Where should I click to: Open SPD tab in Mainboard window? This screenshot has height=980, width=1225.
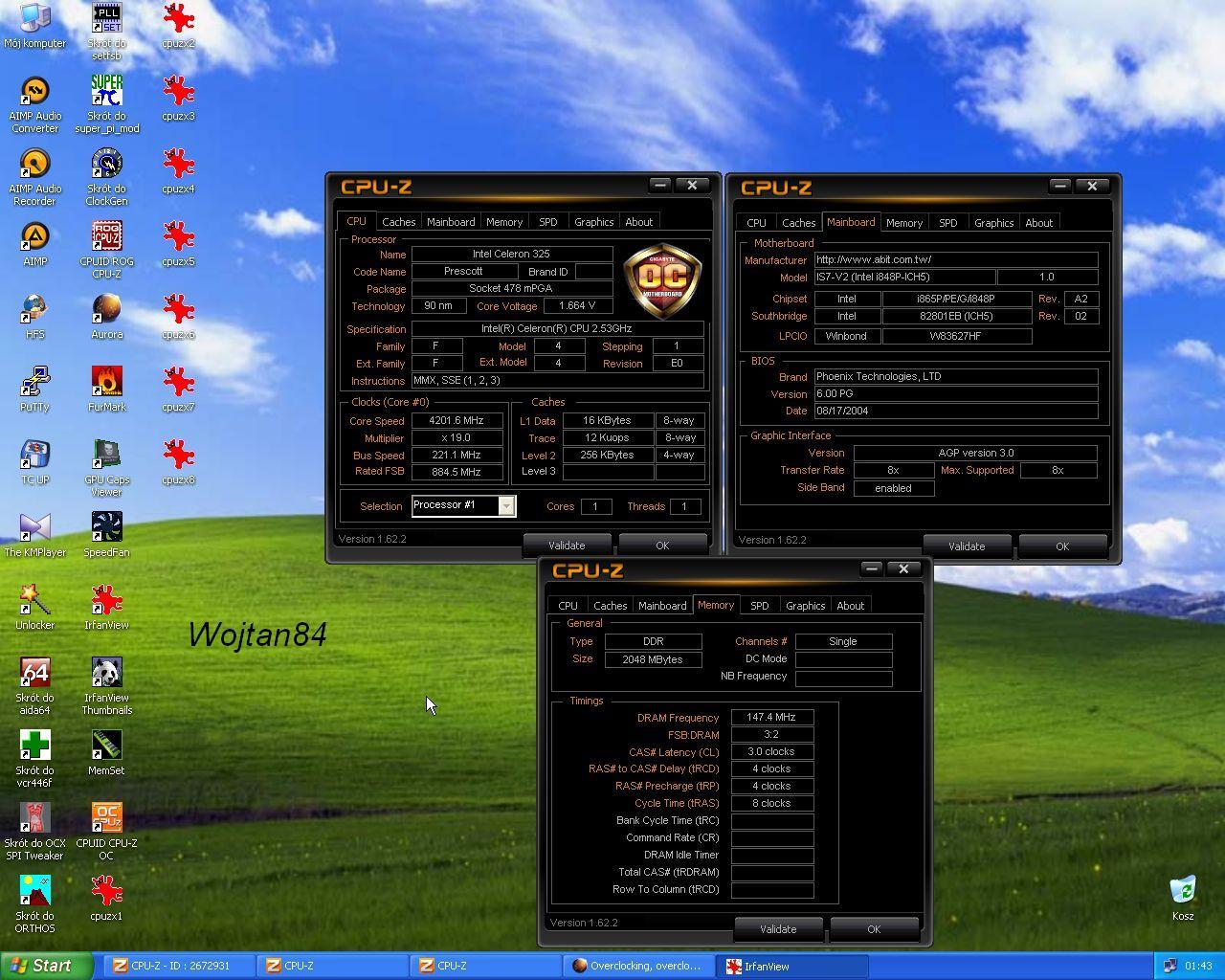coord(948,223)
